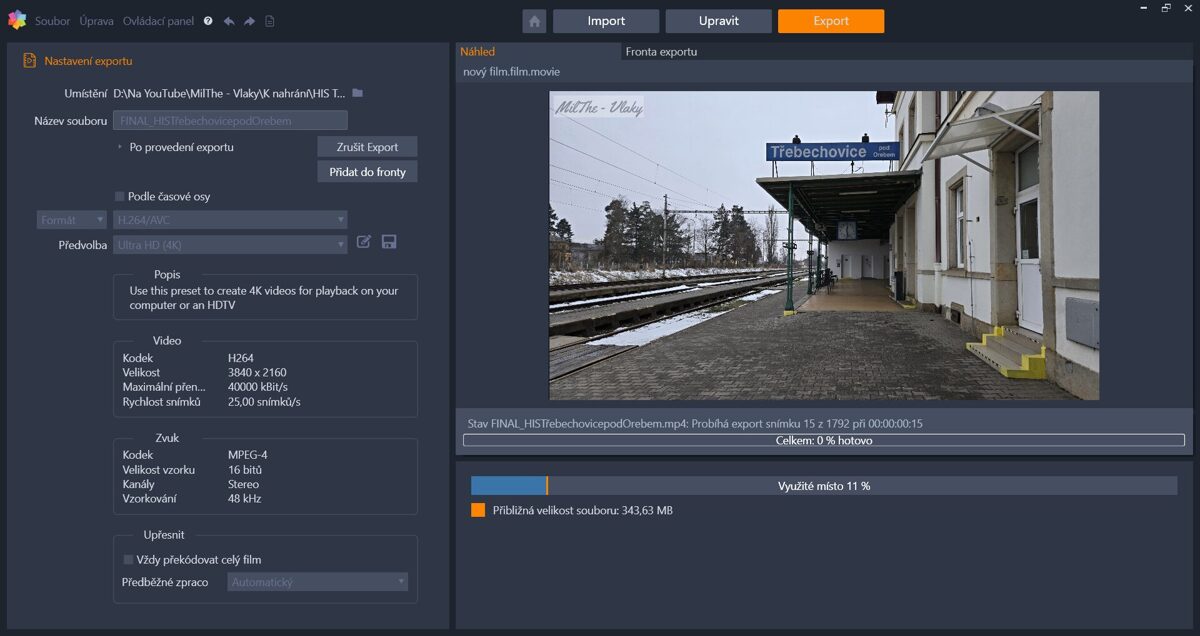Enable the Podle časové osy checkbox

[120, 197]
